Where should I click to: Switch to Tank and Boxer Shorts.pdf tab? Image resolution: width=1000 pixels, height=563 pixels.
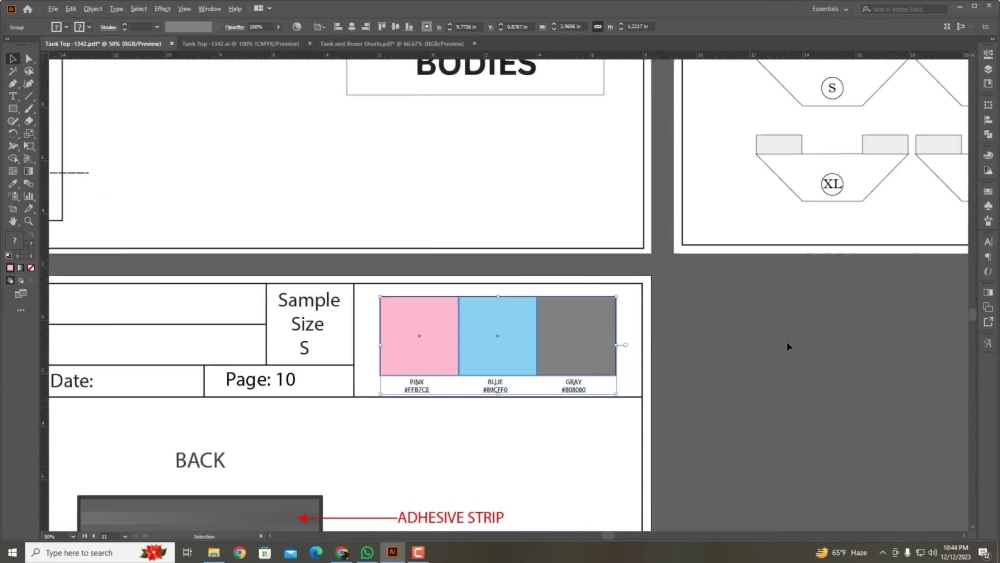point(392,44)
